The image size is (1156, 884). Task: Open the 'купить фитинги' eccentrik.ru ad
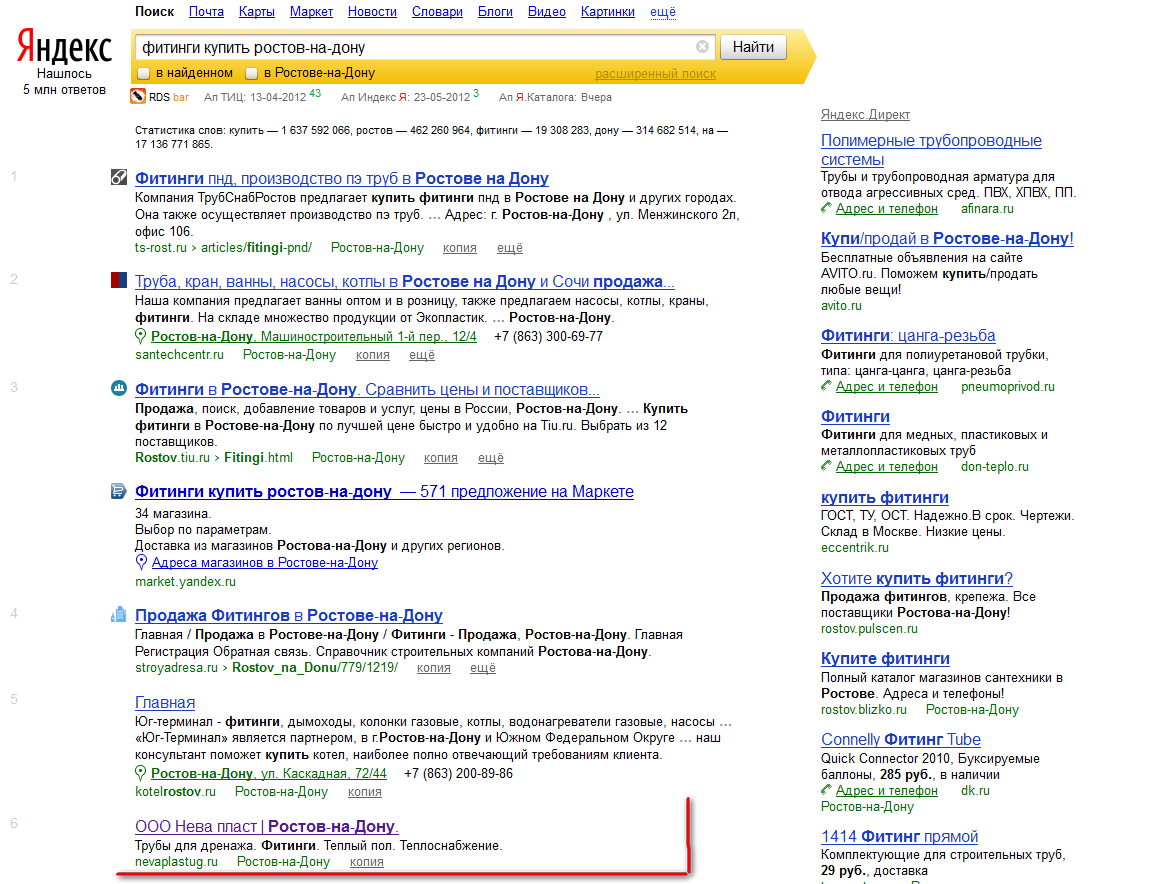coord(885,498)
